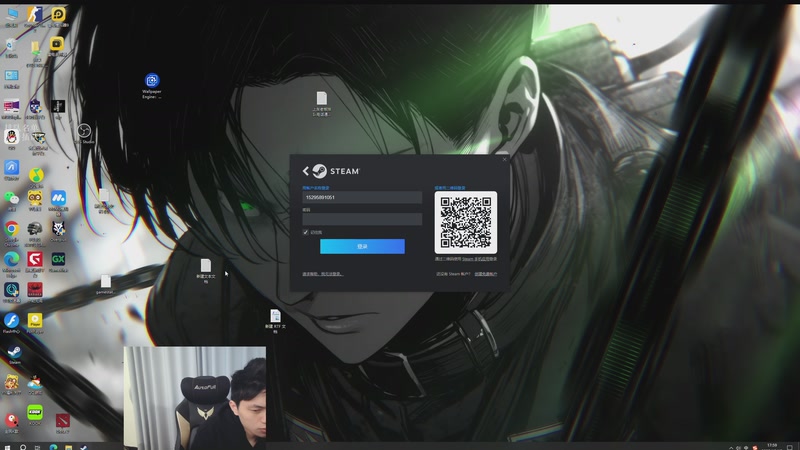Open the Steam desktop shortcut
The height and width of the screenshot is (450, 800).
[14, 355]
